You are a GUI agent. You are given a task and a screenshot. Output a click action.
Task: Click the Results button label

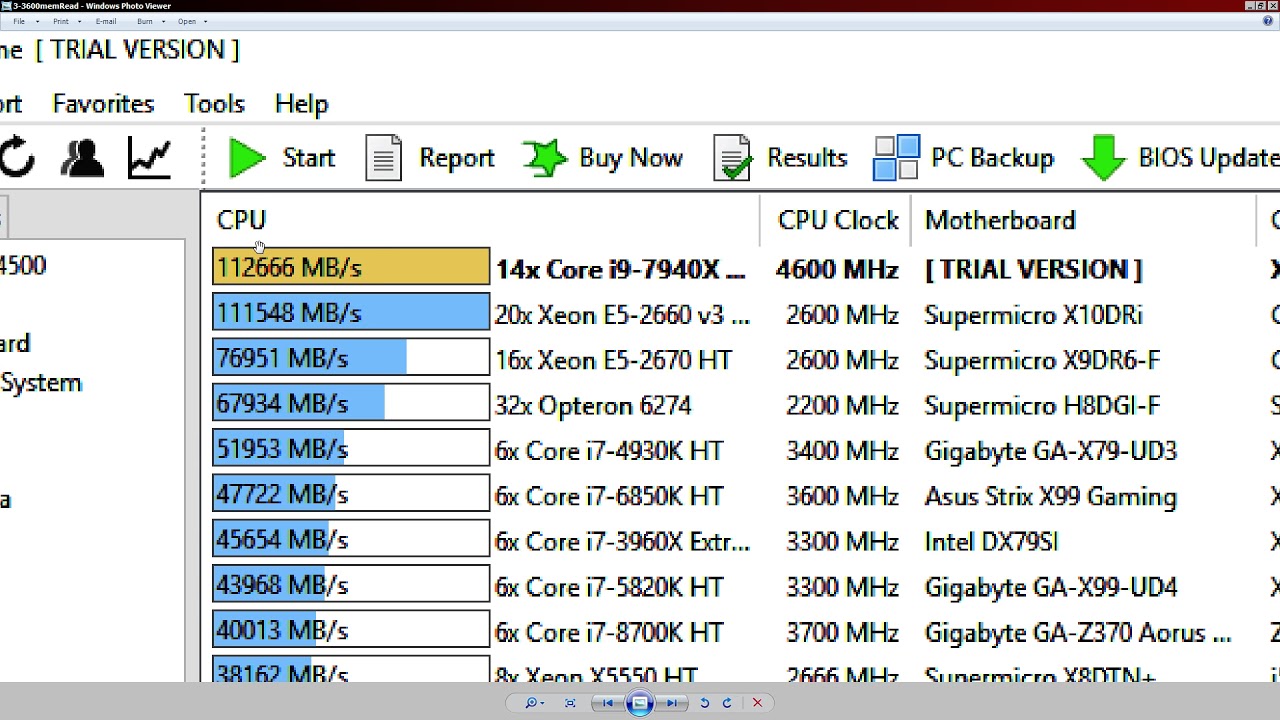807,158
